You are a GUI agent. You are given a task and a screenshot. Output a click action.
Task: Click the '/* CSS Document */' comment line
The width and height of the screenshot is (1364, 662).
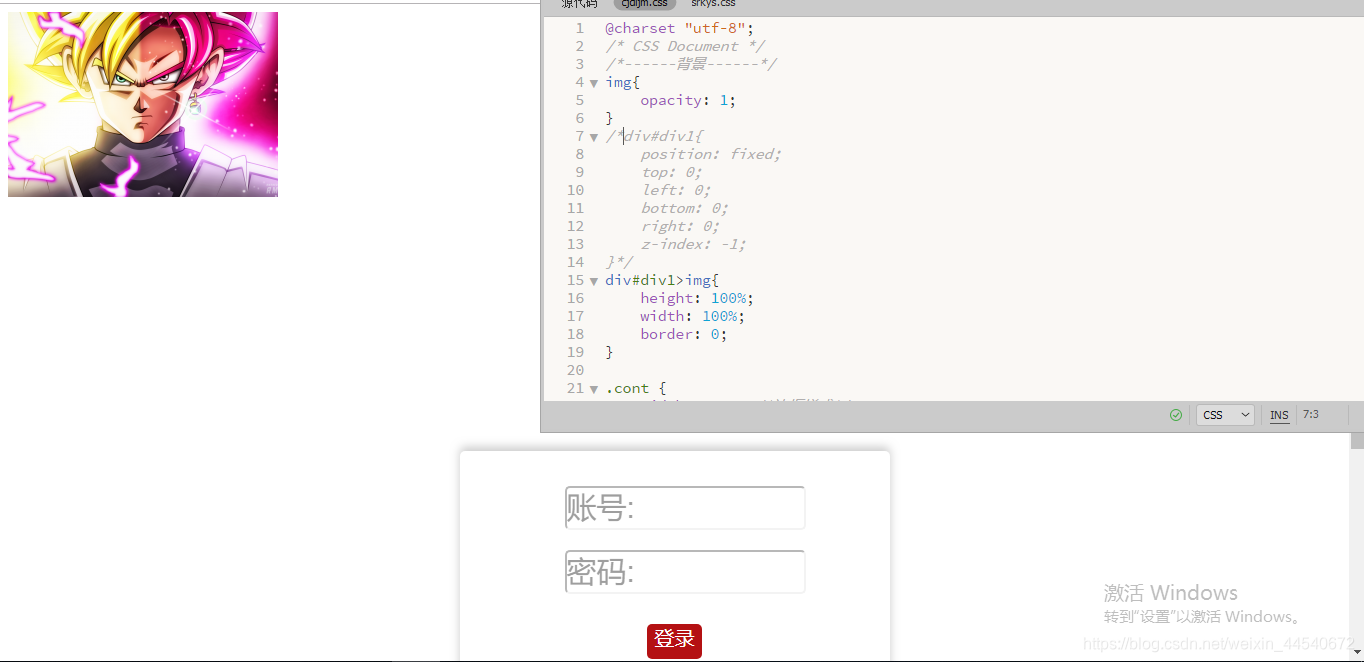tap(685, 46)
